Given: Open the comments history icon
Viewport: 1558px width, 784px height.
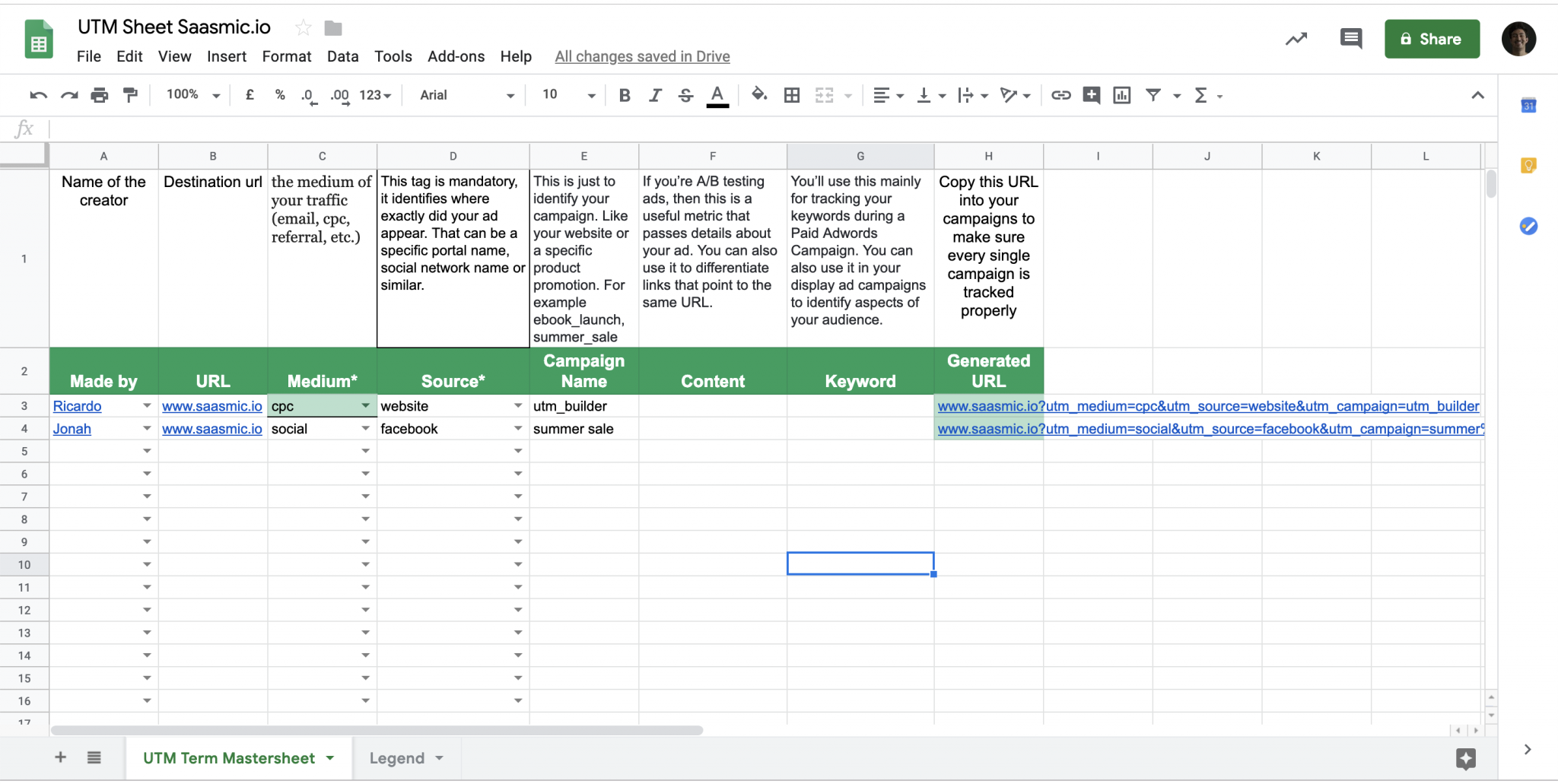Looking at the screenshot, I should click(x=1350, y=39).
